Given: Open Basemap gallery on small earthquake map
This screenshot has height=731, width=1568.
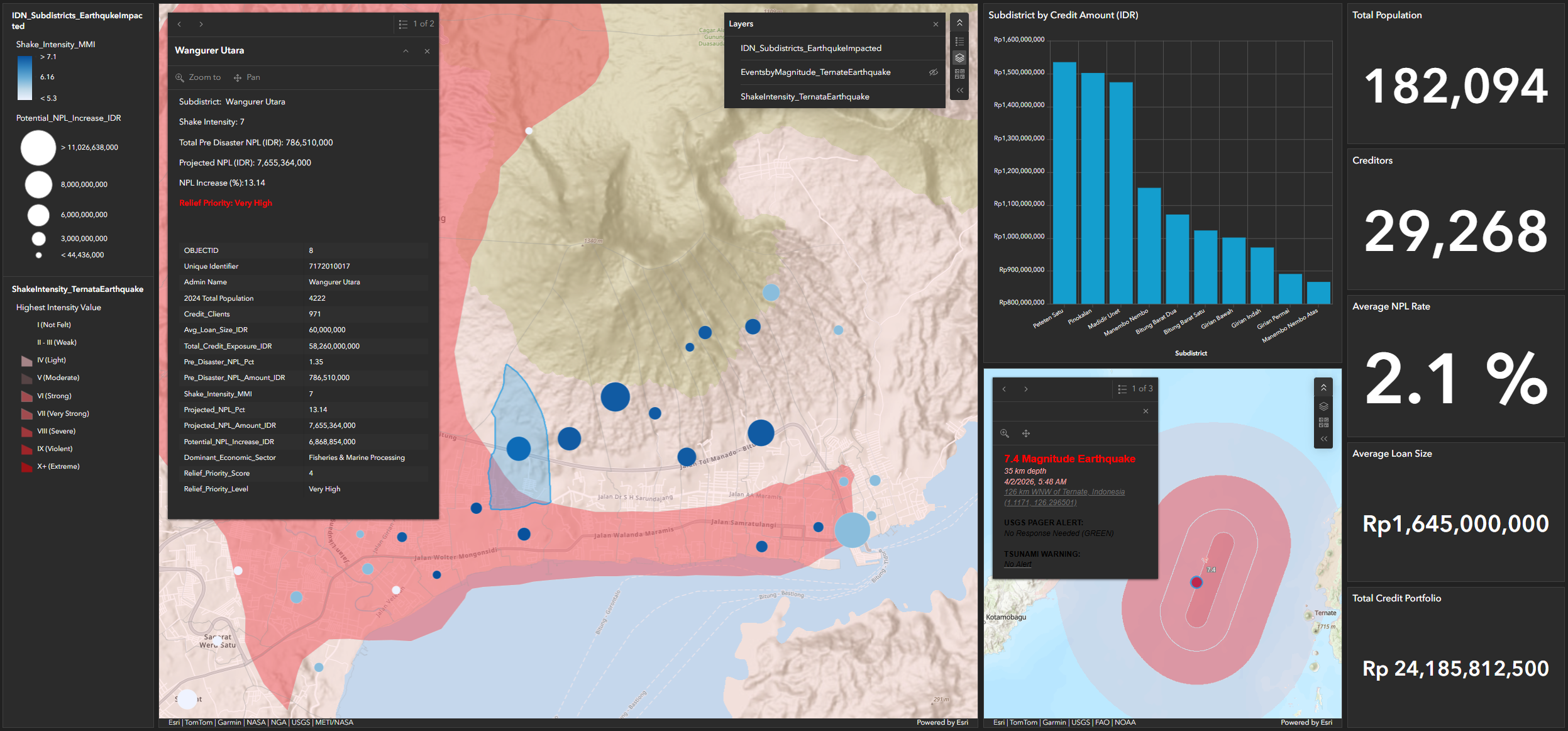Looking at the screenshot, I should tap(1323, 423).
